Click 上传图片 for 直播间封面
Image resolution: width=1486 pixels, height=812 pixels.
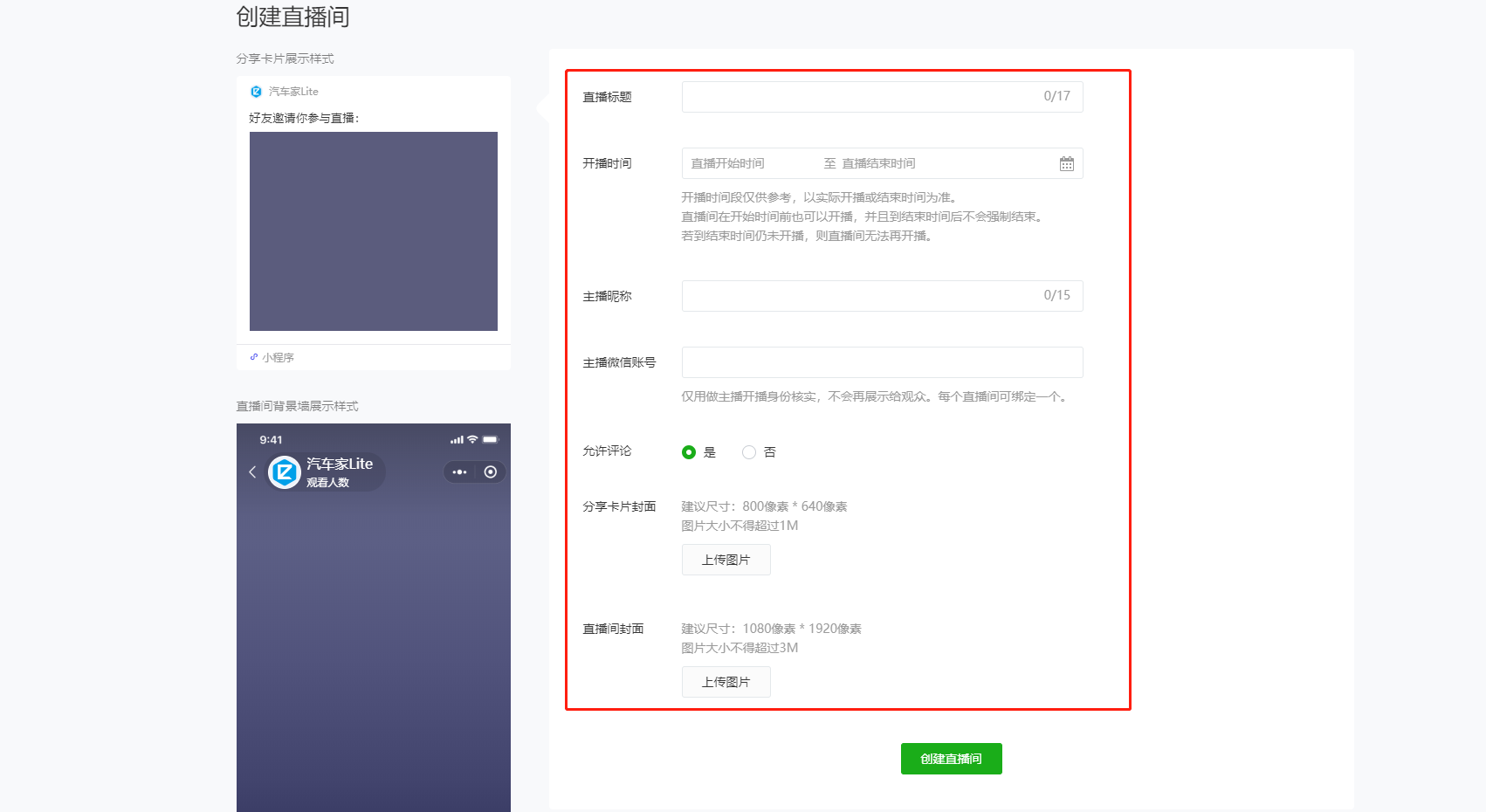(x=726, y=682)
